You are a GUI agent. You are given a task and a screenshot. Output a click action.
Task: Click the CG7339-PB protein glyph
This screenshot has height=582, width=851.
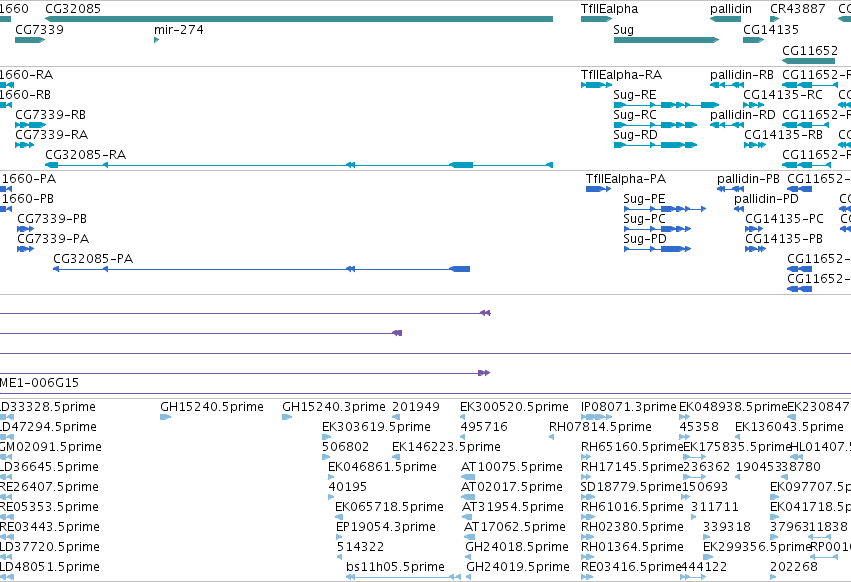point(26,229)
